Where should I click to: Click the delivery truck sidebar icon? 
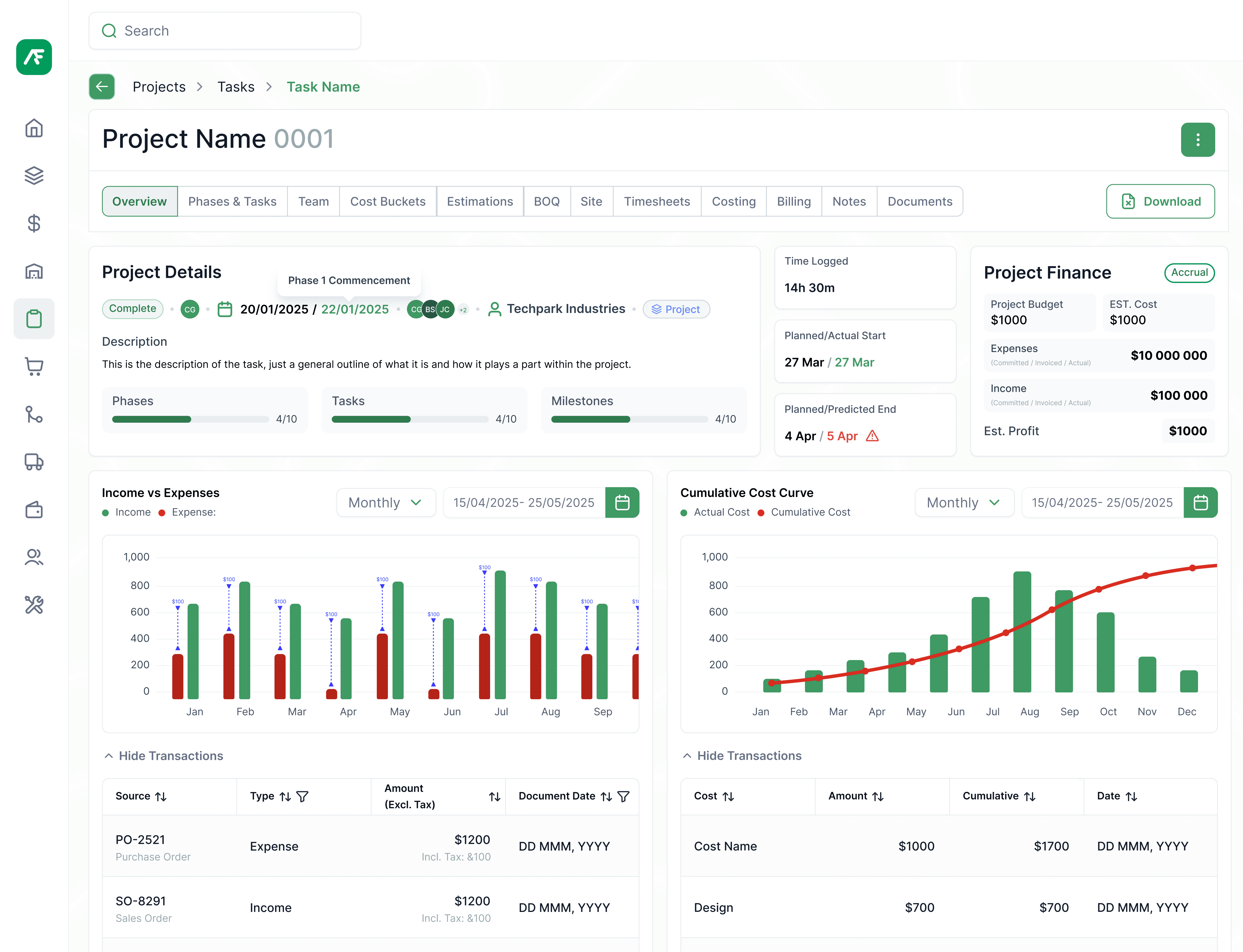click(x=34, y=462)
